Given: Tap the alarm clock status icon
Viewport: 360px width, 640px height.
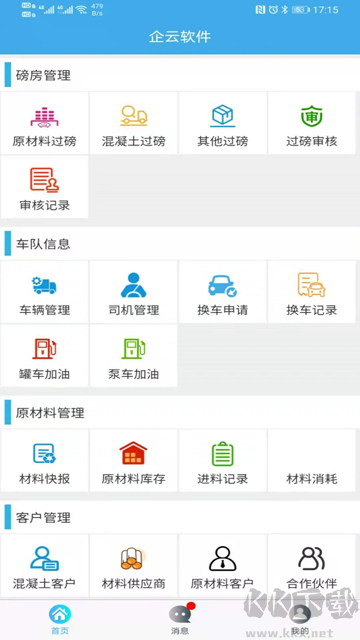Looking at the screenshot, I should click(273, 10).
